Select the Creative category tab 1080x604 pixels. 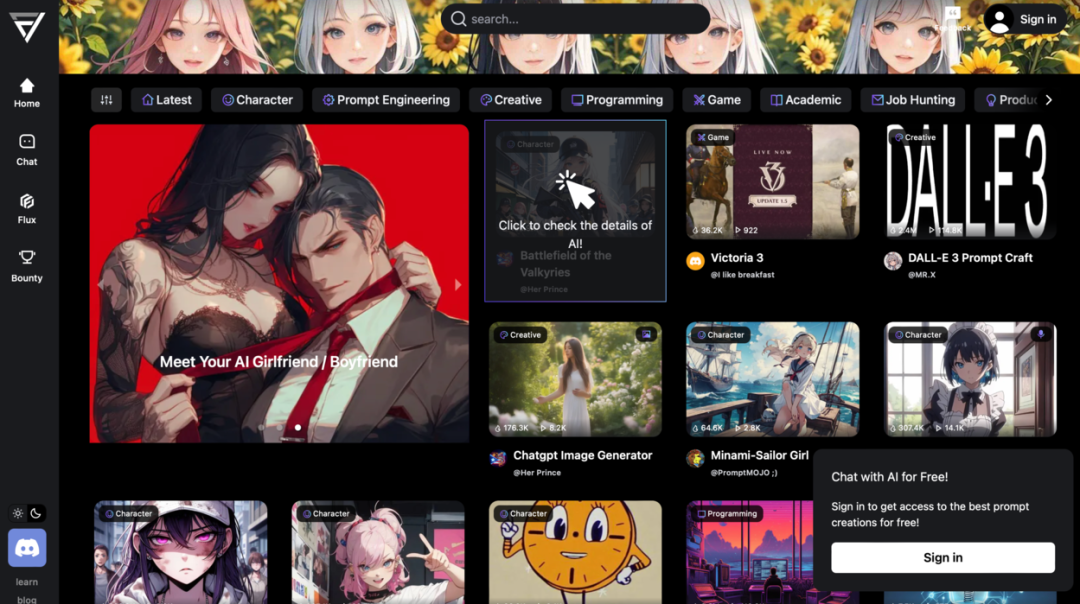click(510, 100)
